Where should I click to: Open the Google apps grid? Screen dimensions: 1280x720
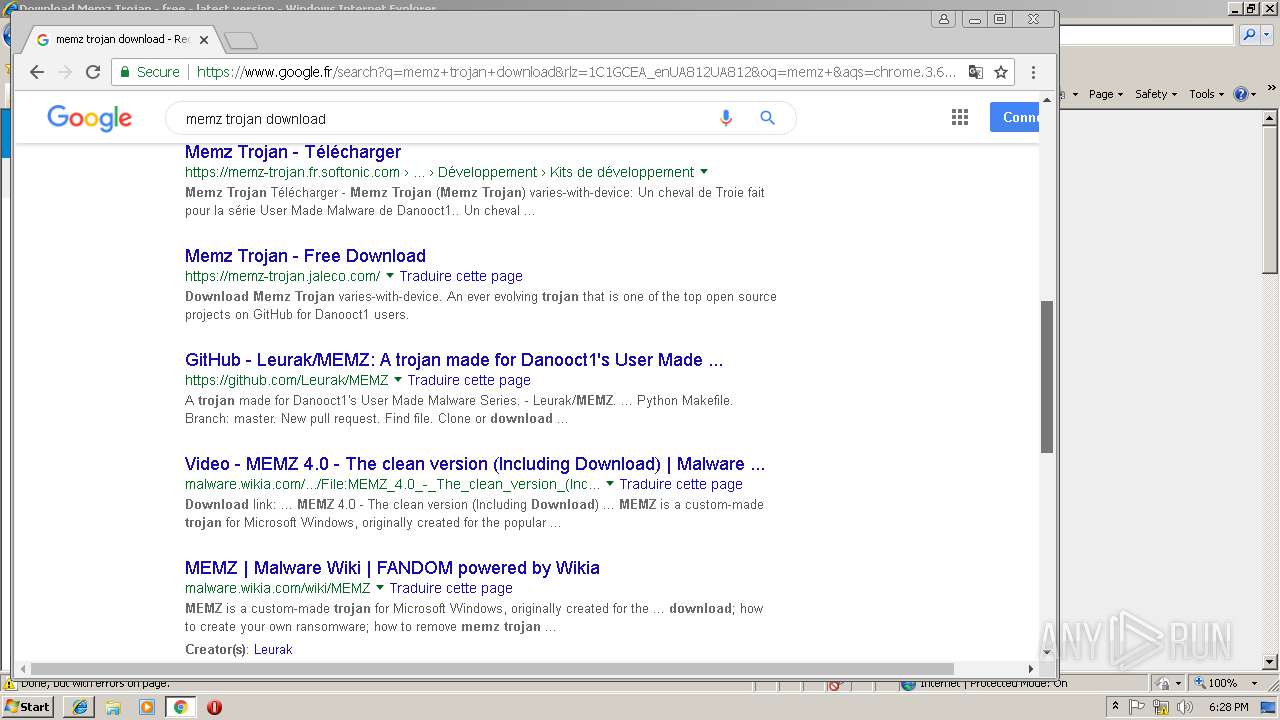(960, 118)
